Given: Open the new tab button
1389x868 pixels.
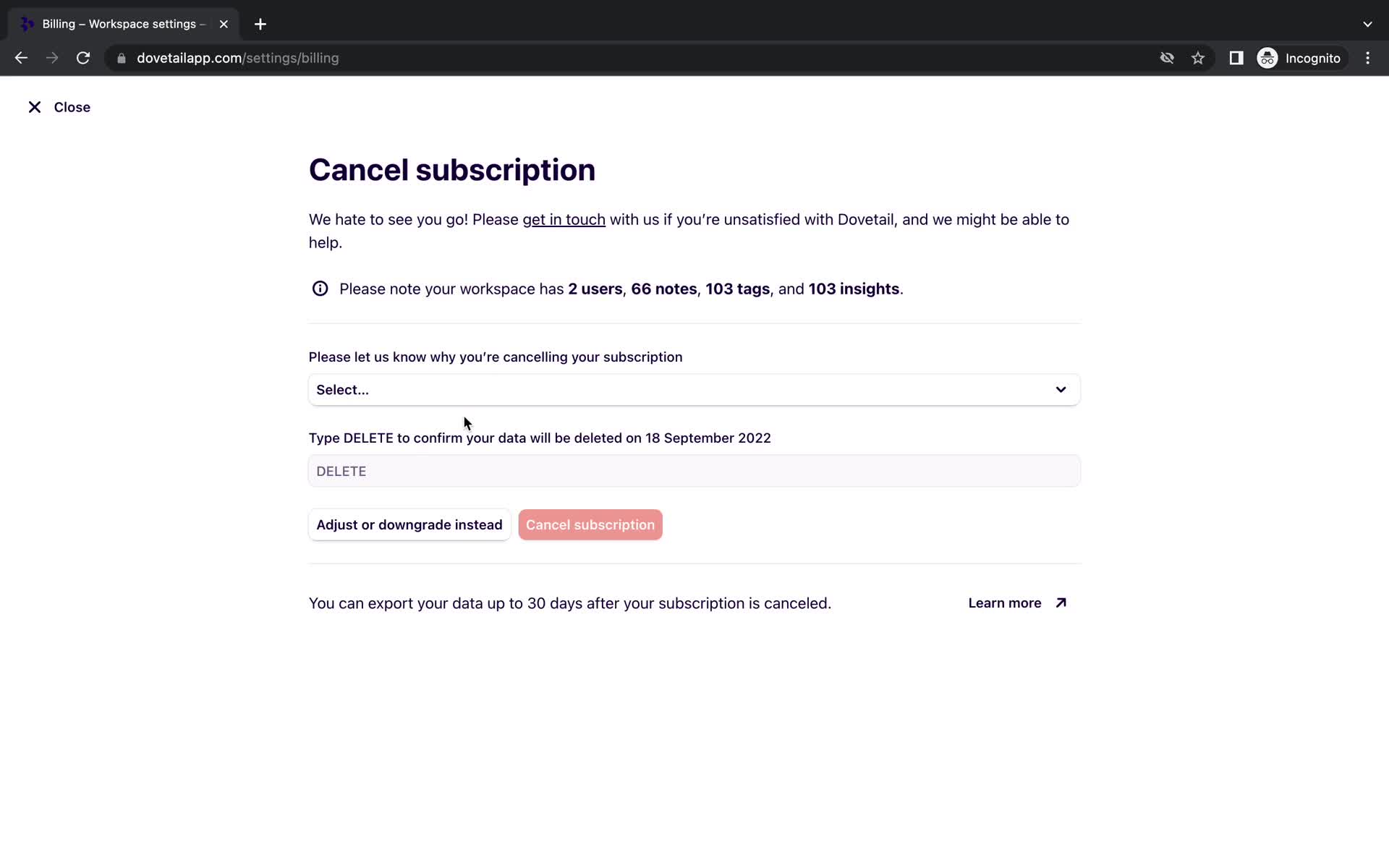Looking at the screenshot, I should (x=260, y=24).
